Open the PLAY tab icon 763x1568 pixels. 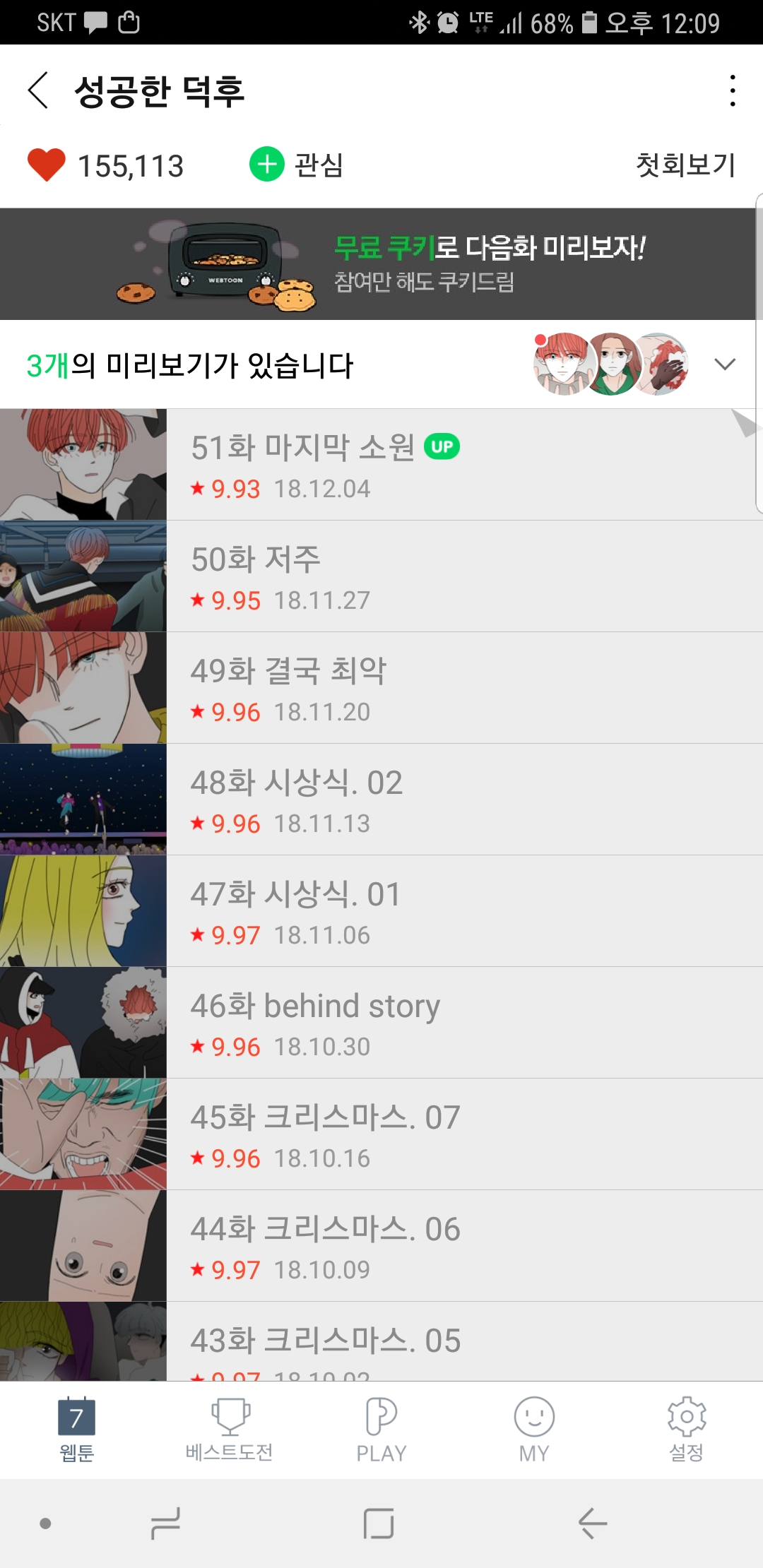[381, 1430]
